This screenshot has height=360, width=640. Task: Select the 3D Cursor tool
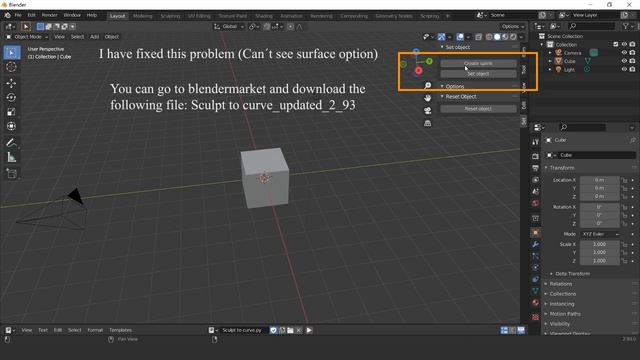(11, 67)
